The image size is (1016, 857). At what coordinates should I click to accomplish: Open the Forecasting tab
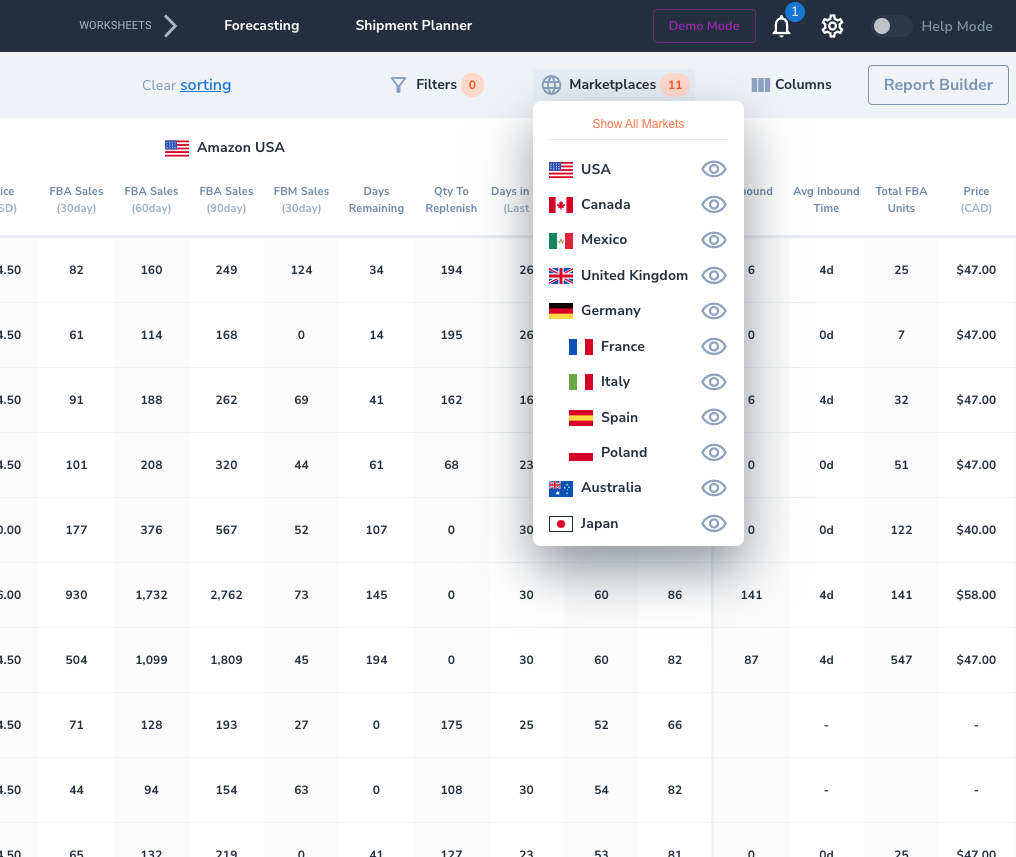click(261, 26)
